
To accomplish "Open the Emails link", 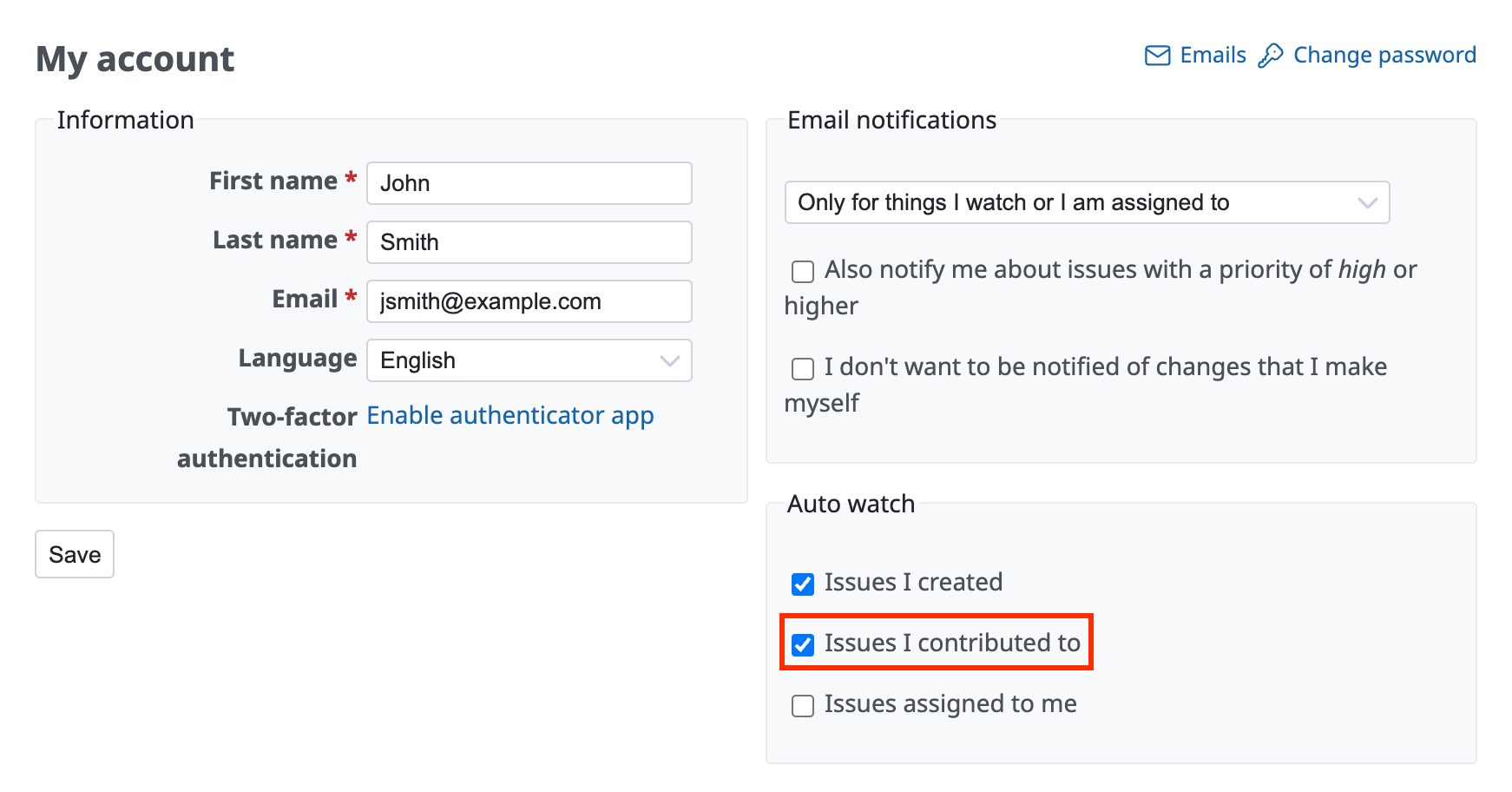I will [x=1213, y=56].
